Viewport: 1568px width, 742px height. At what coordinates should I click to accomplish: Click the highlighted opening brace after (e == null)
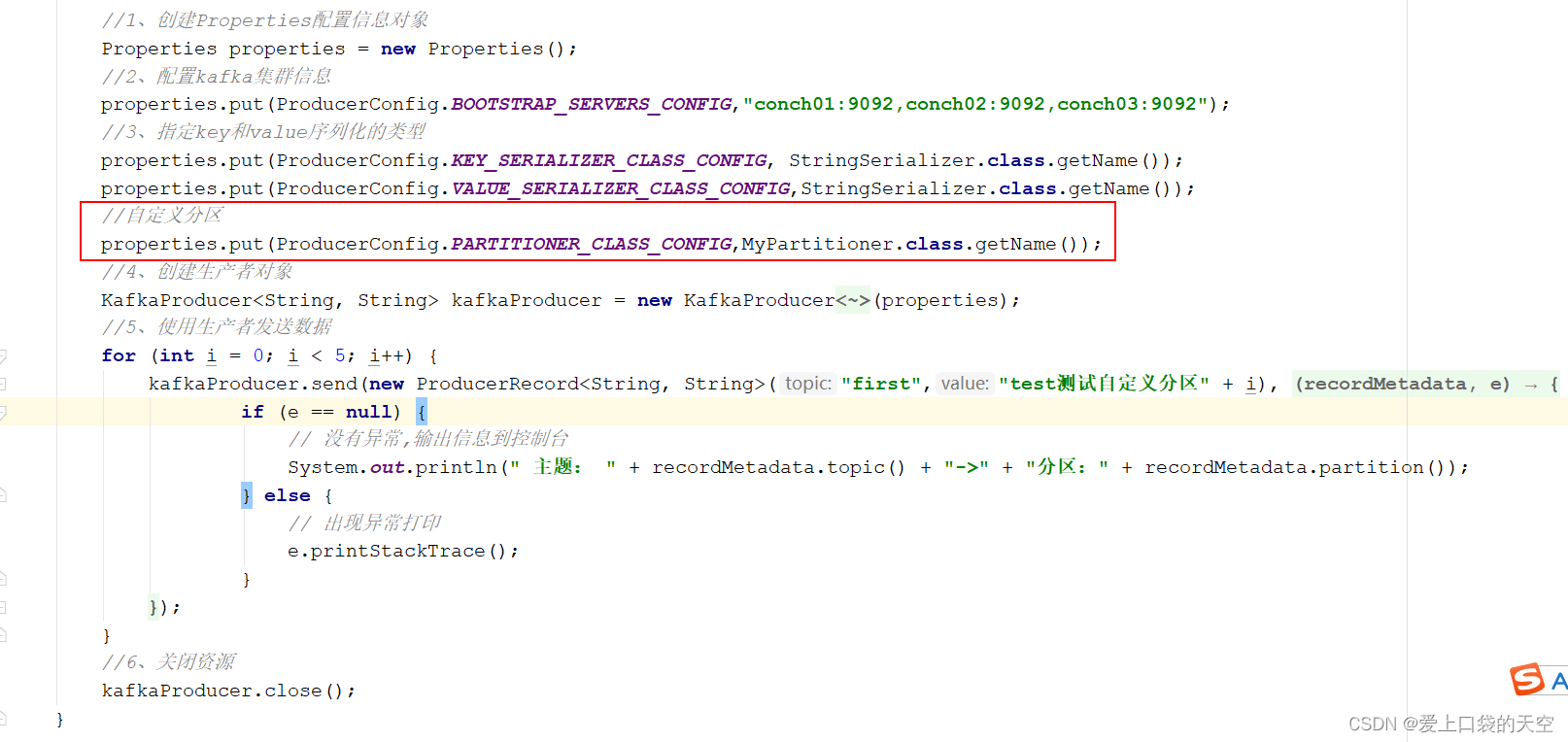point(422,412)
